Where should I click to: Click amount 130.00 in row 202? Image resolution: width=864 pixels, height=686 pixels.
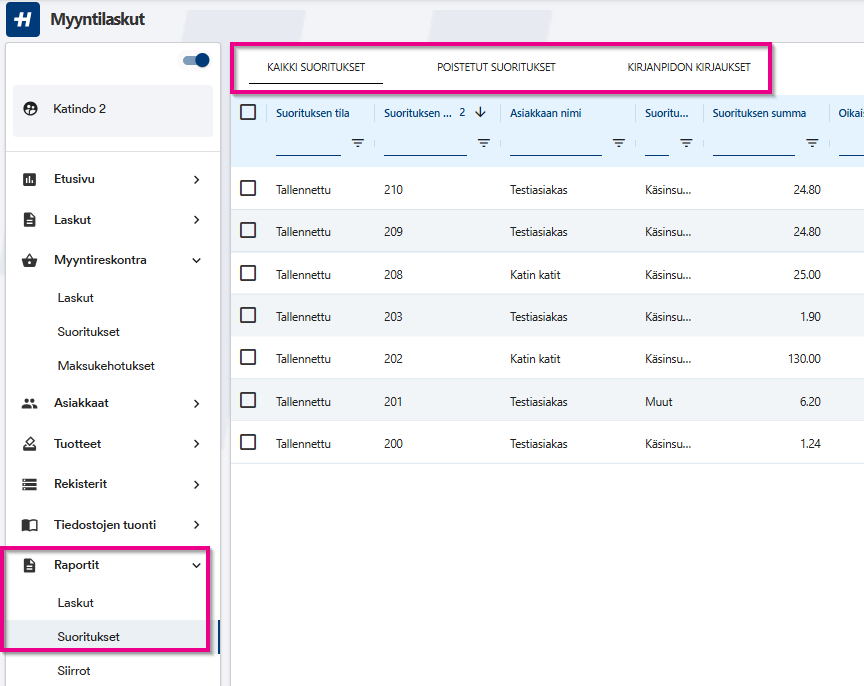[804, 359]
